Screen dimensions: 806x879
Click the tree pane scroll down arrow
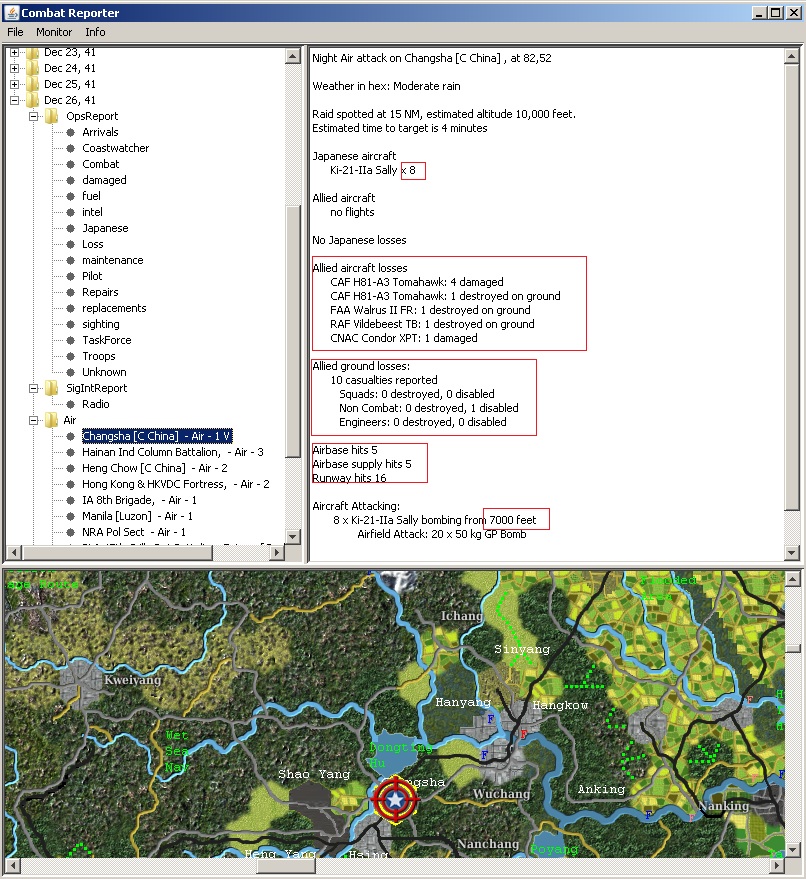click(293, 536)
